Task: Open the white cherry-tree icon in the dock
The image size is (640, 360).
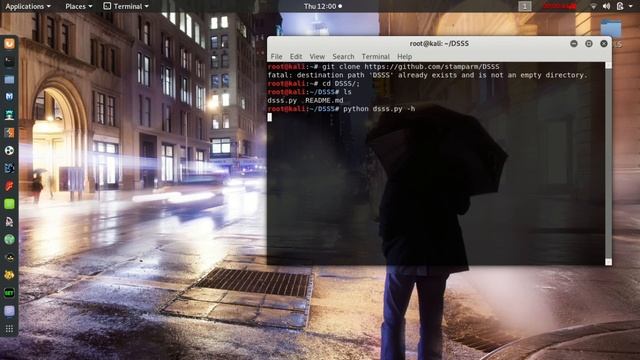Action: (9, 222)
